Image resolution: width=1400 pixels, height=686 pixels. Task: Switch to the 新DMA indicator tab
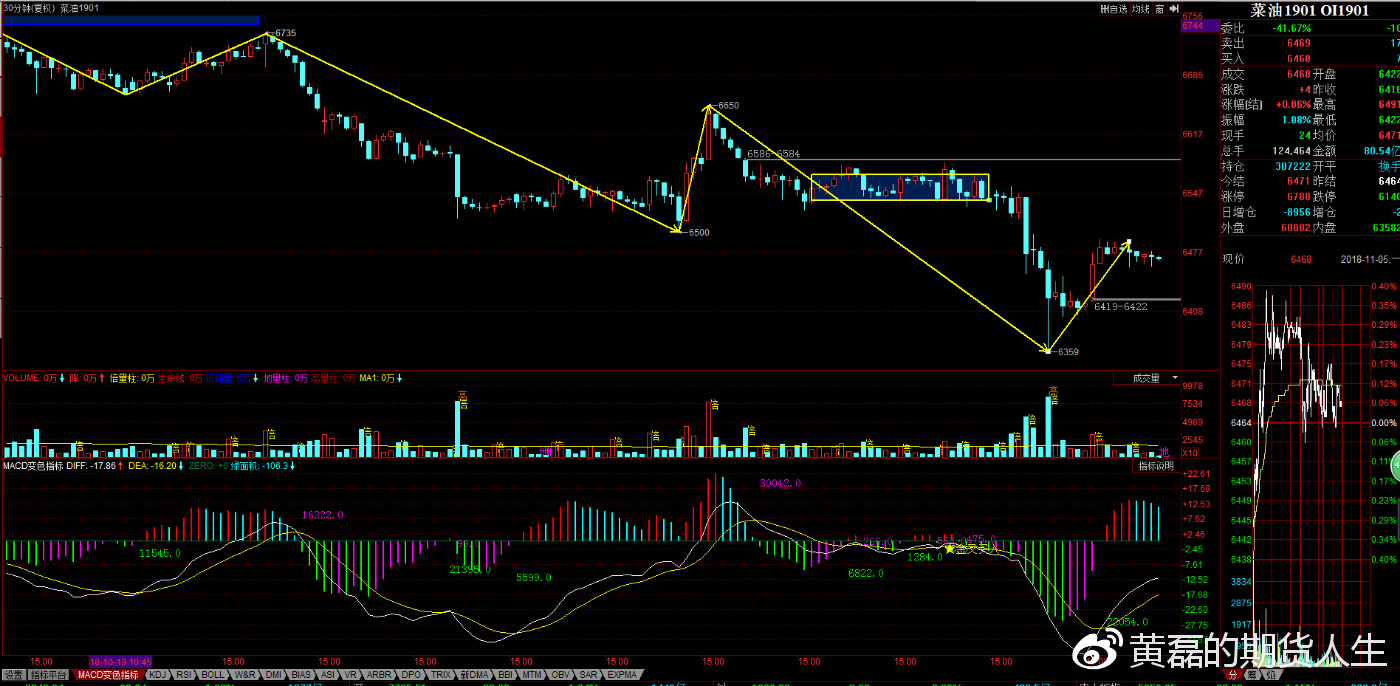474,675
